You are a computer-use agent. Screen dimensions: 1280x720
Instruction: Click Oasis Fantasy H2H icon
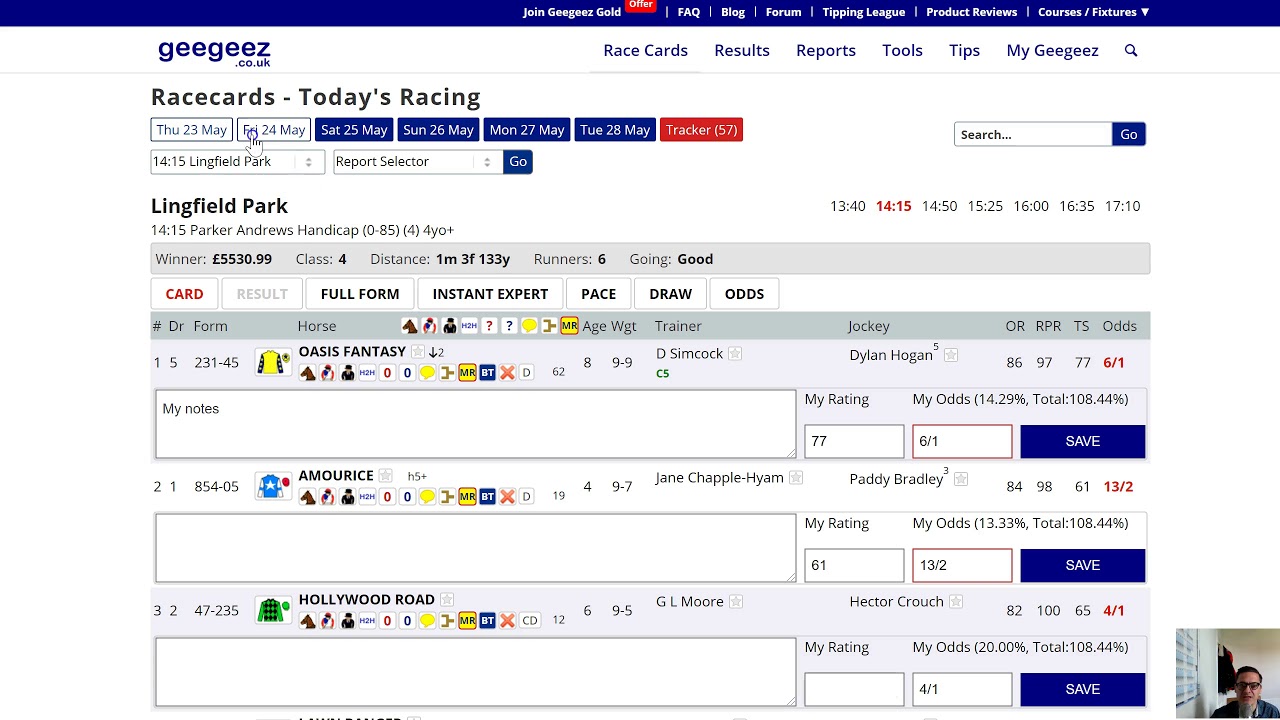point(367,373)
